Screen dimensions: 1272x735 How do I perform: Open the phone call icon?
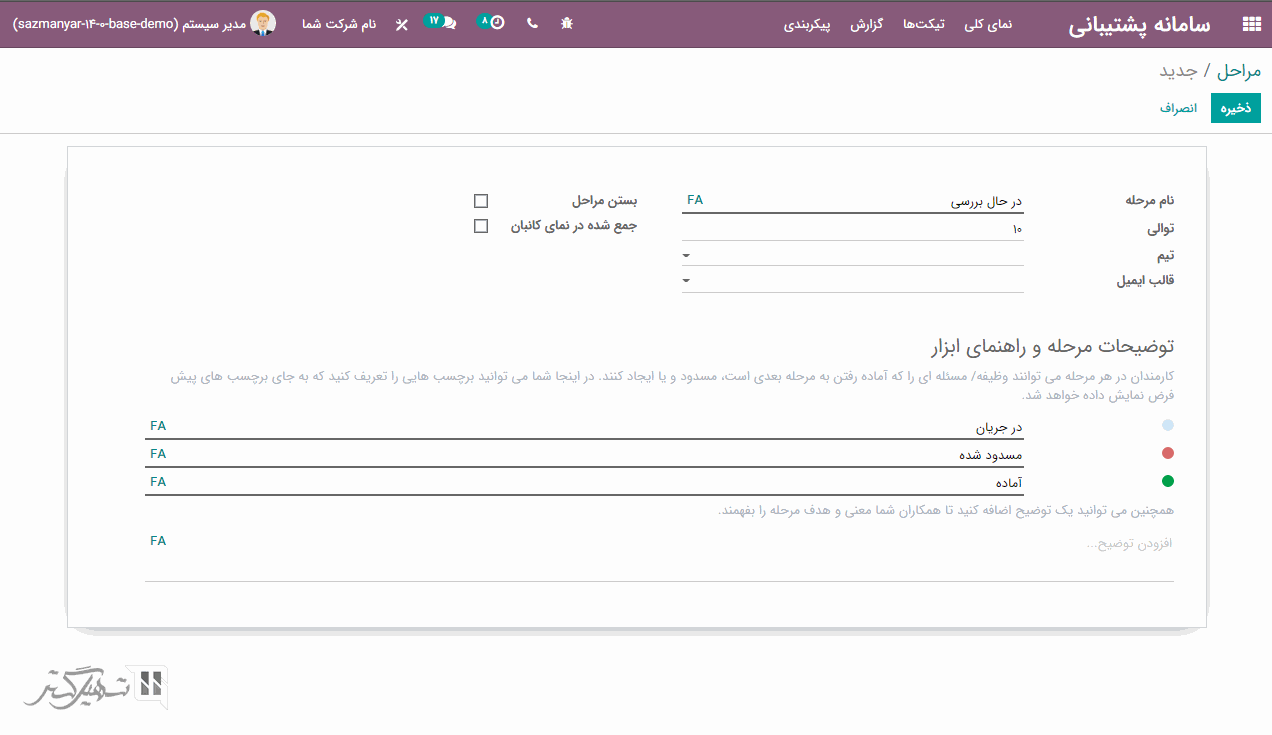tap(532, 23)
